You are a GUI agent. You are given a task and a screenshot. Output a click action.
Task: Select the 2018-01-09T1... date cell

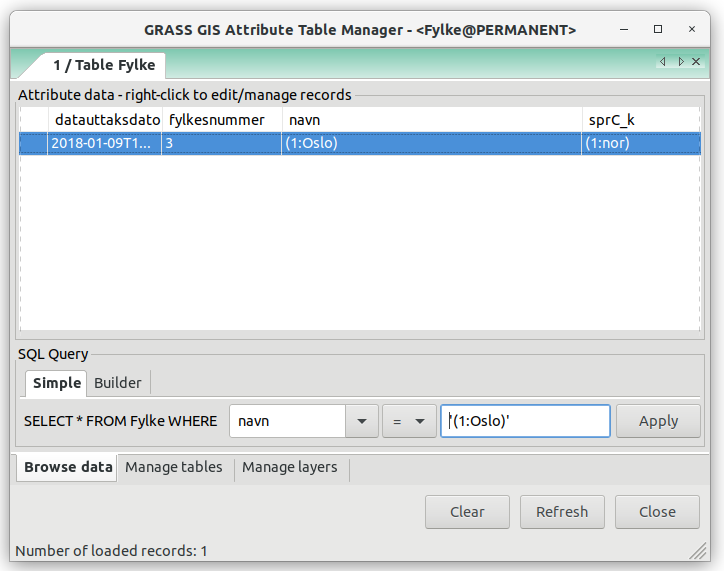point(105,143)
